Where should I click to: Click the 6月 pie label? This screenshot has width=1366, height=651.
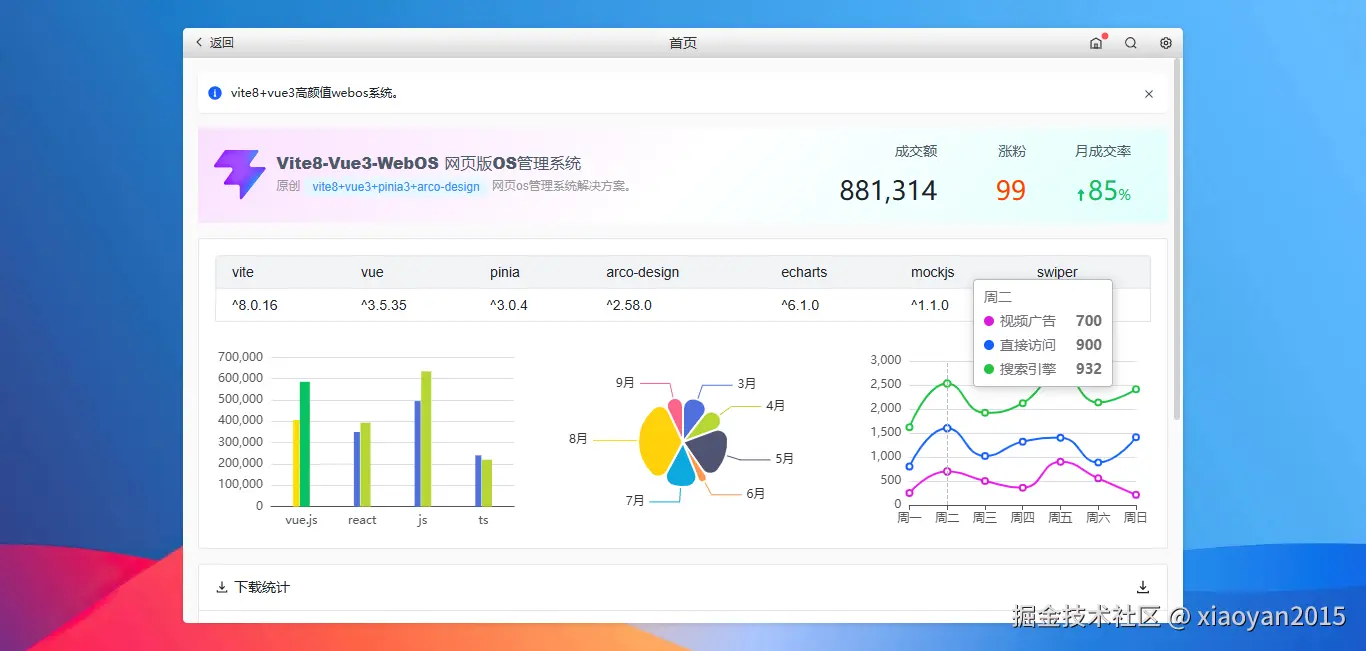[x=755, y=494]
